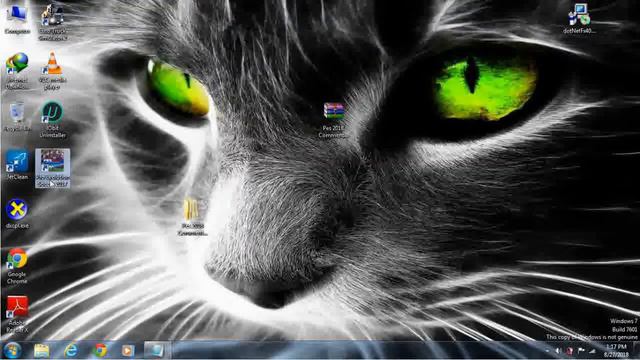Launch JetClean shortcut
The image size is (640, 360).
tap(17, 165)
